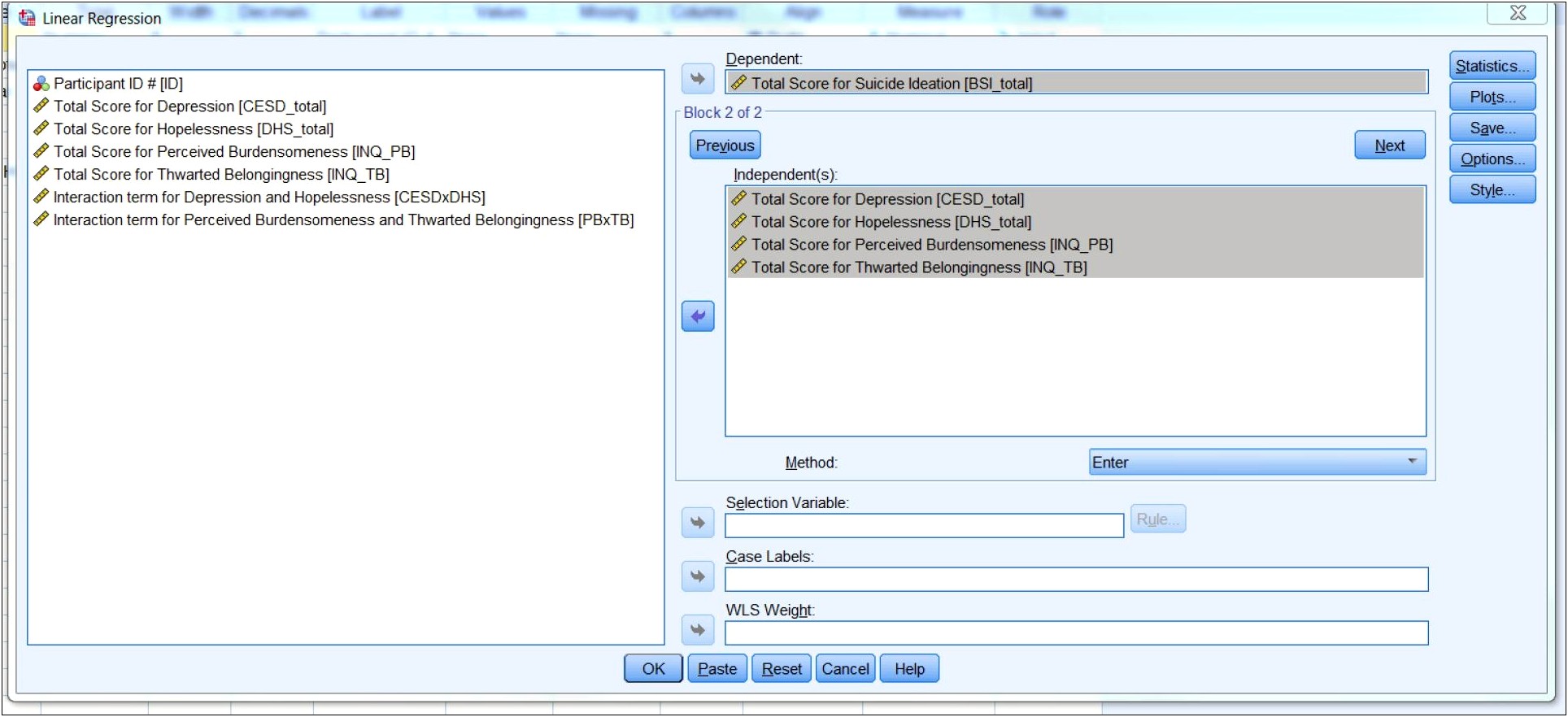Image resolution: width=1568 pixels, height=717 pixels.
Task: Open the Style dialog
Action: coord(1492,189)
